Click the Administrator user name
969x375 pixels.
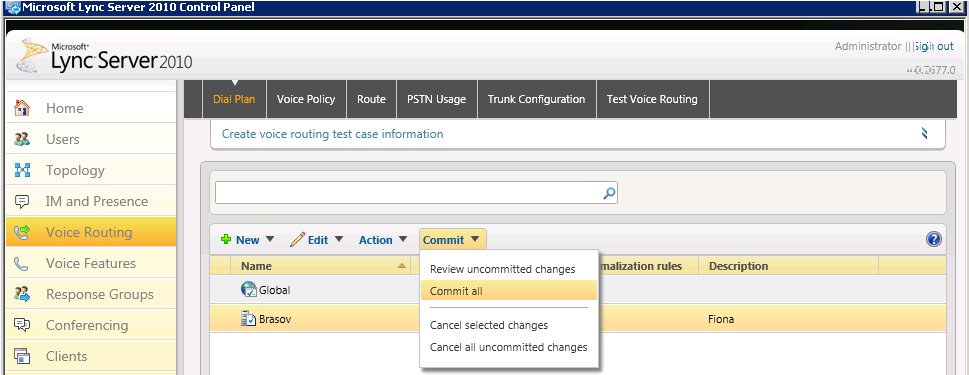(868, 46)
